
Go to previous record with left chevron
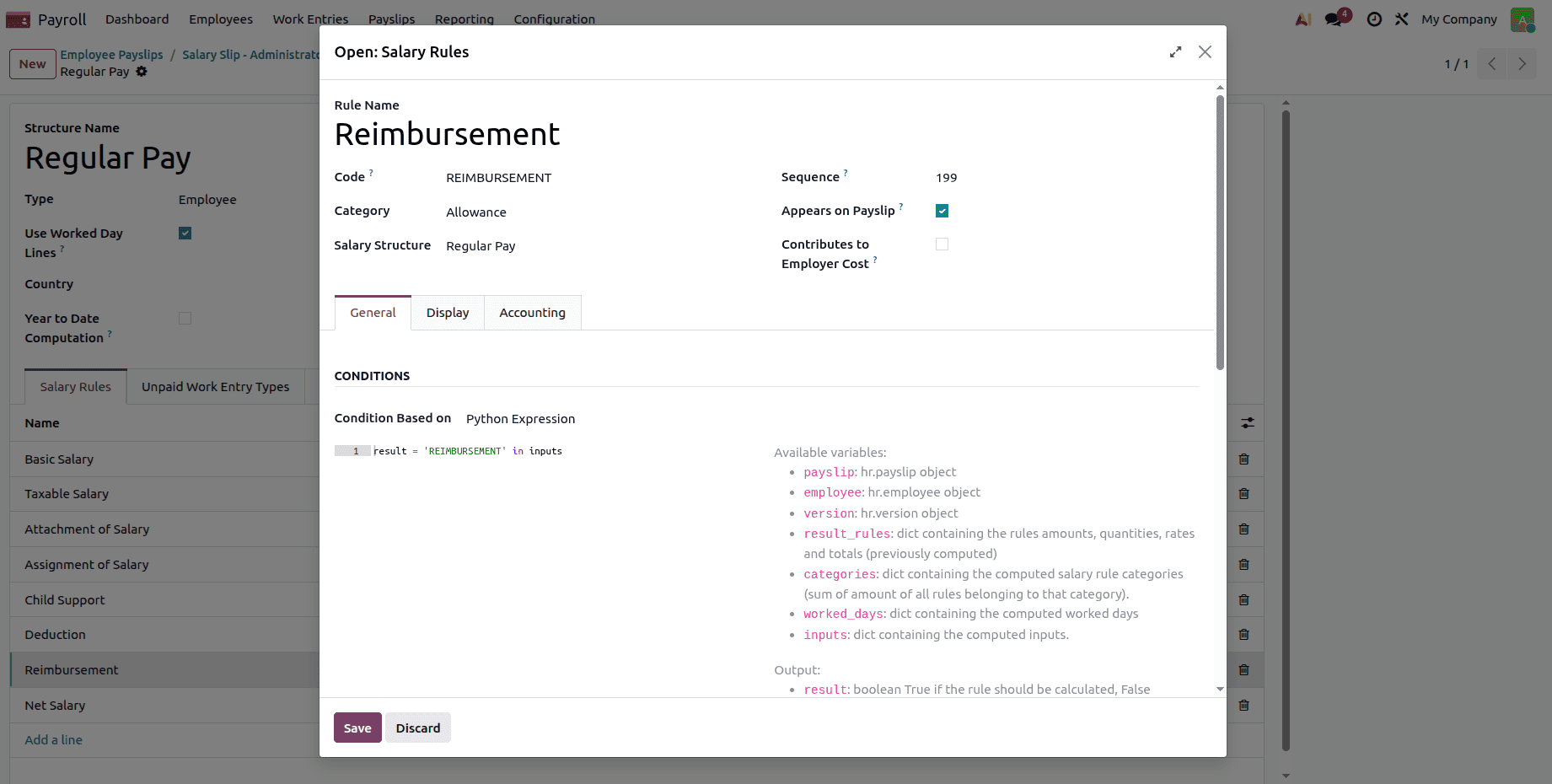pyautogui.click(x=1492, y=64)
